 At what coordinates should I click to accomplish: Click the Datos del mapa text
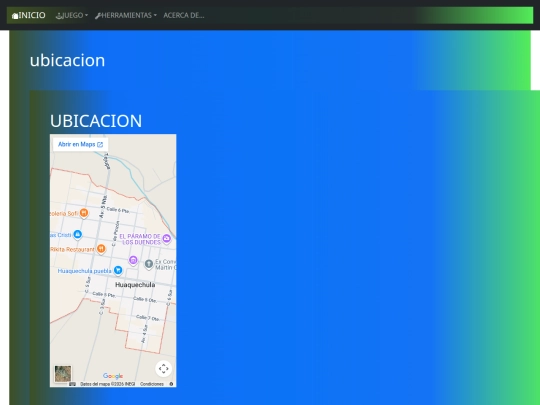(x=107, y=384)
